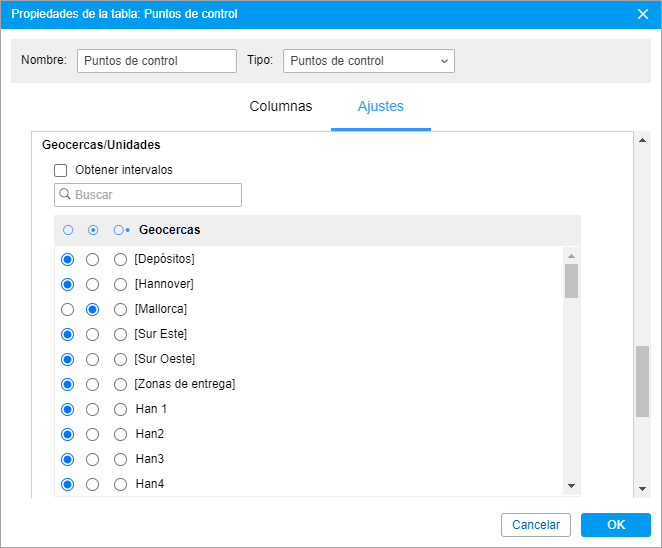The image size is (662, 548).
Task: Click inner list scroll up arrow
Action: click(x=571, y=256)
